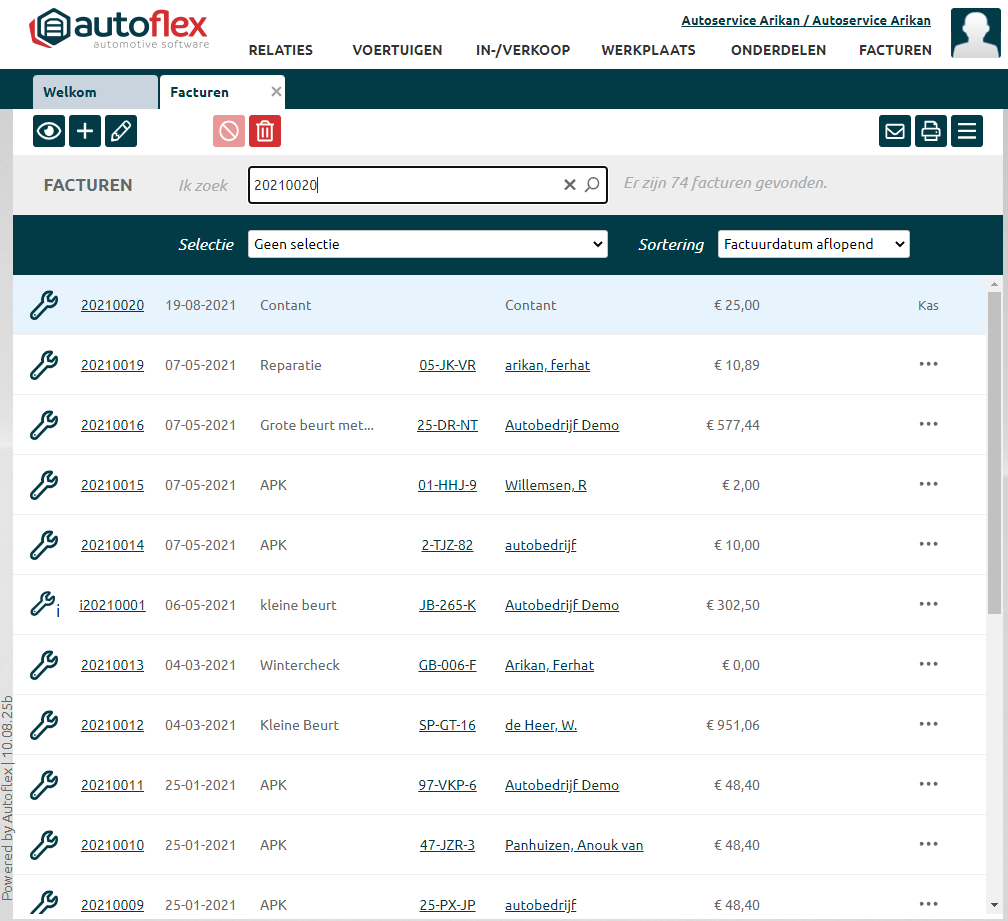Click the user profile avatar
1008x921 pixels.
[x=975, y=33]
